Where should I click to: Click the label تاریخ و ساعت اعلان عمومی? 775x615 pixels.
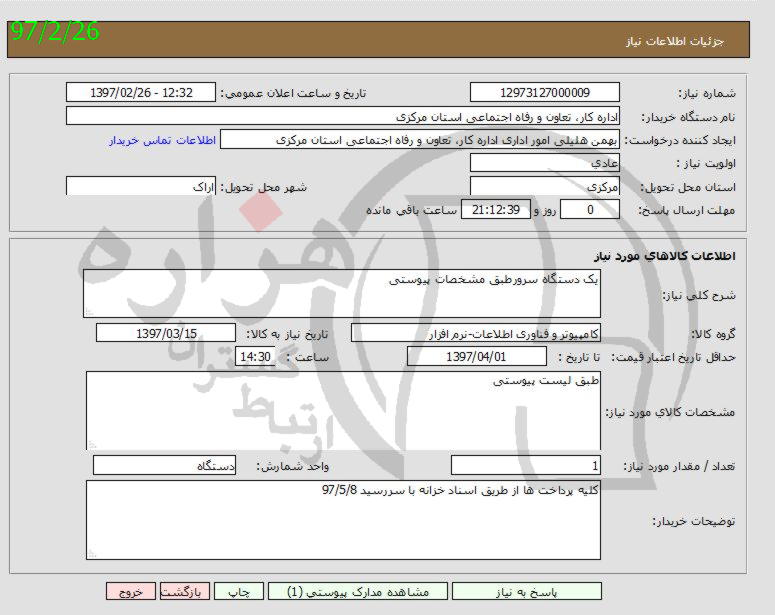[293, 93]
